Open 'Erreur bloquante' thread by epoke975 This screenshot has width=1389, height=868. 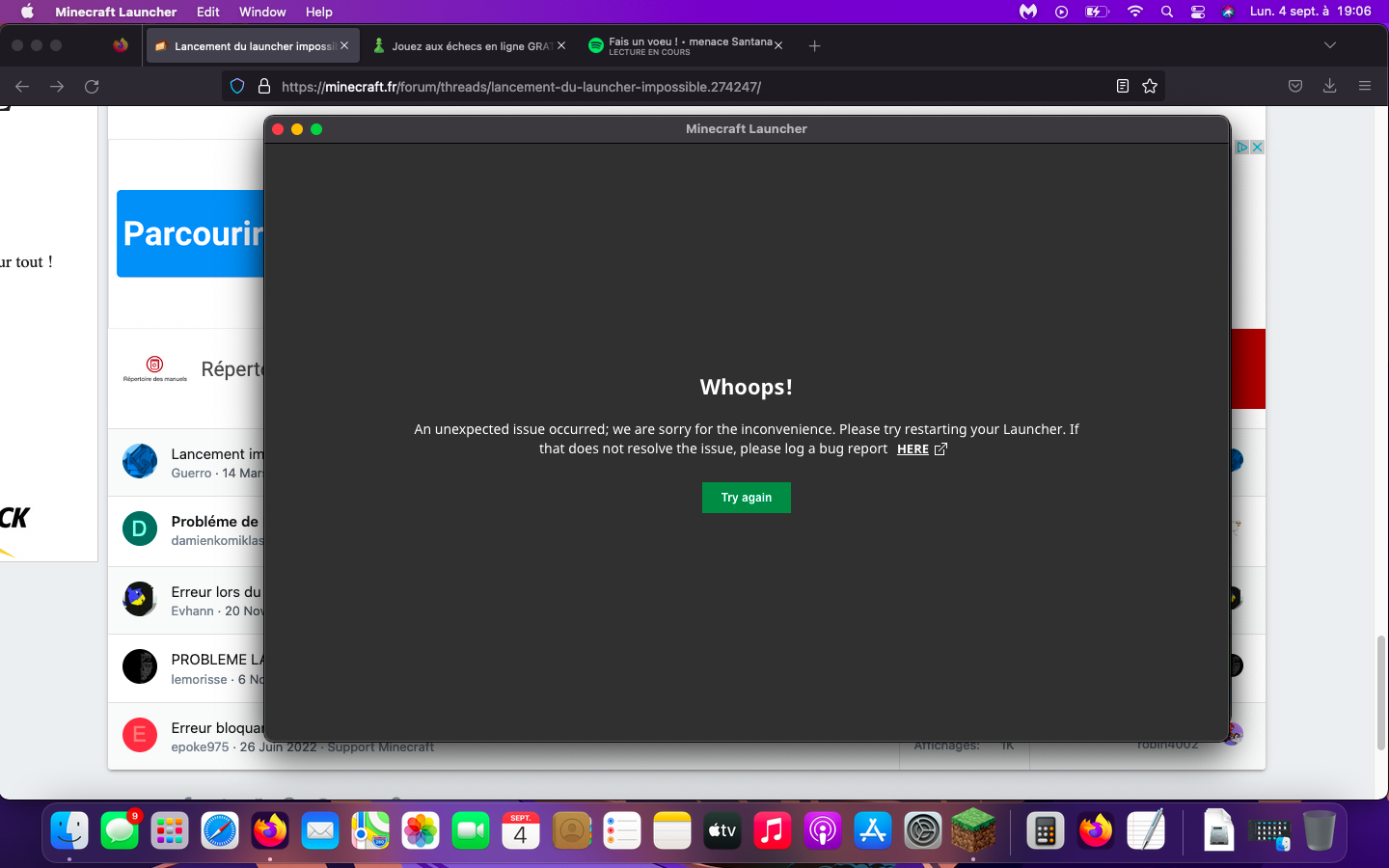217,728
